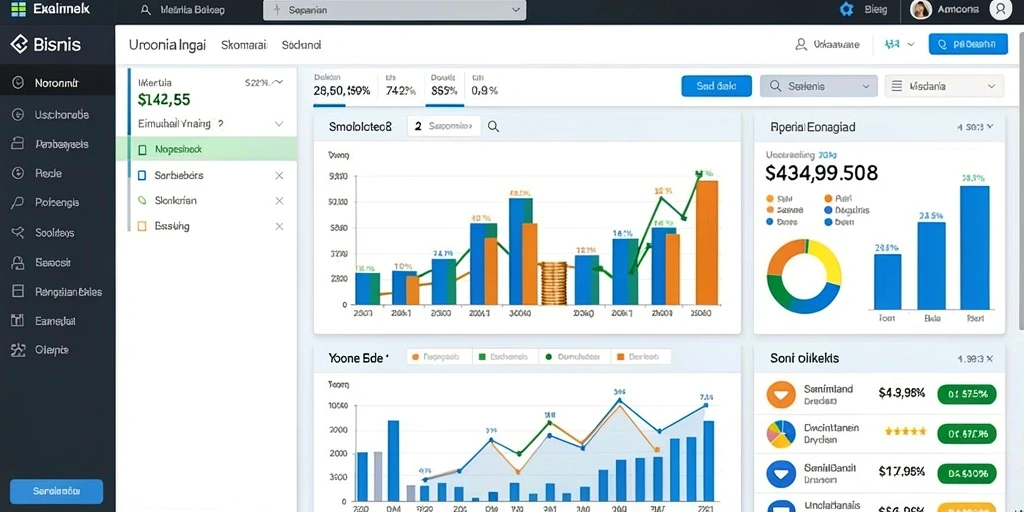The width and height of the screenshot is (1024, 512).
Task: Click the Polcengis search icon in sidebar
Action: [18, 202]
